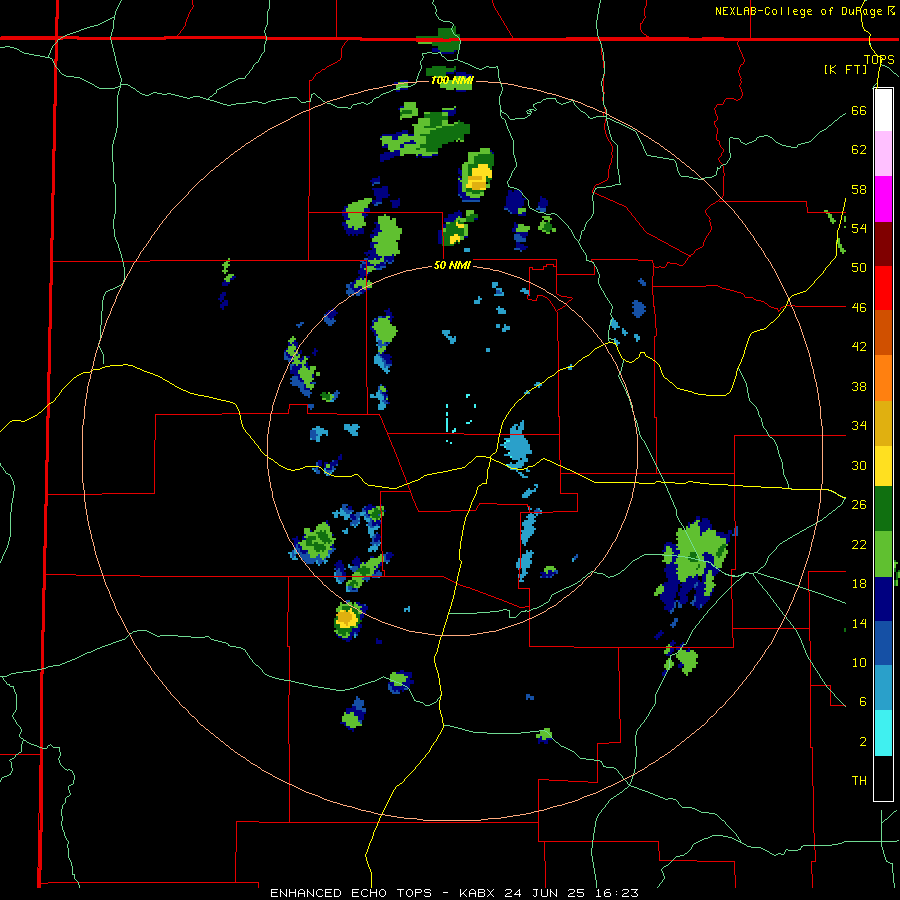Select the 42 legend value
The image size is (900, 900).
pos(859,347)
